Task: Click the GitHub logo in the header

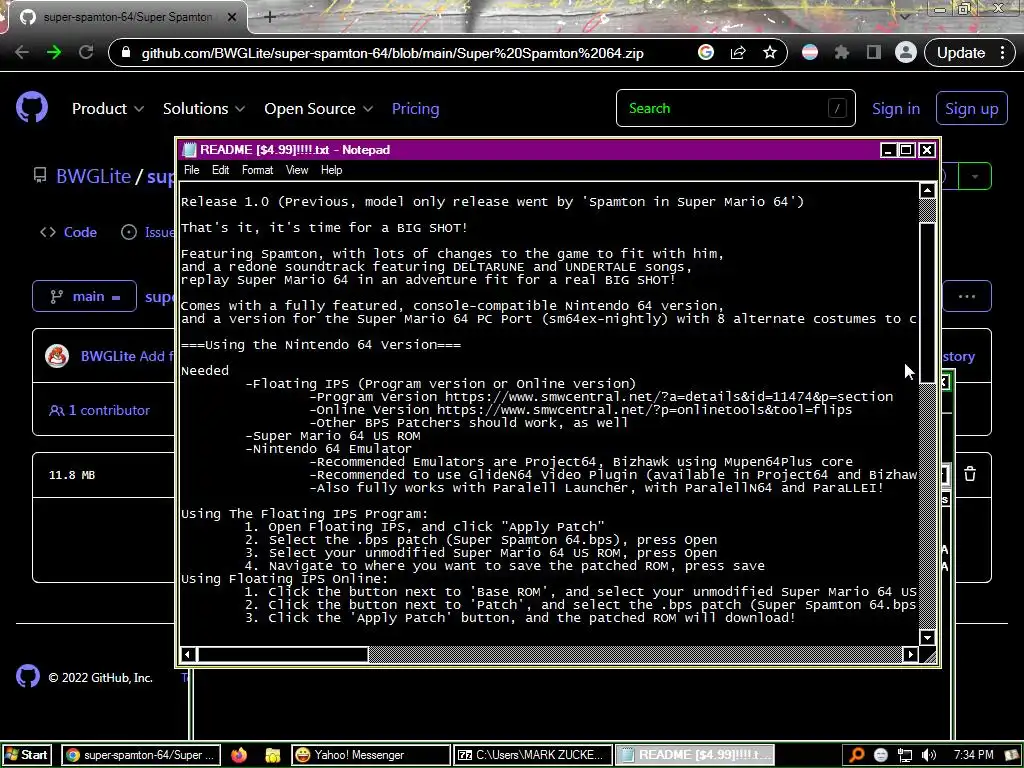Action: [32, 108]
